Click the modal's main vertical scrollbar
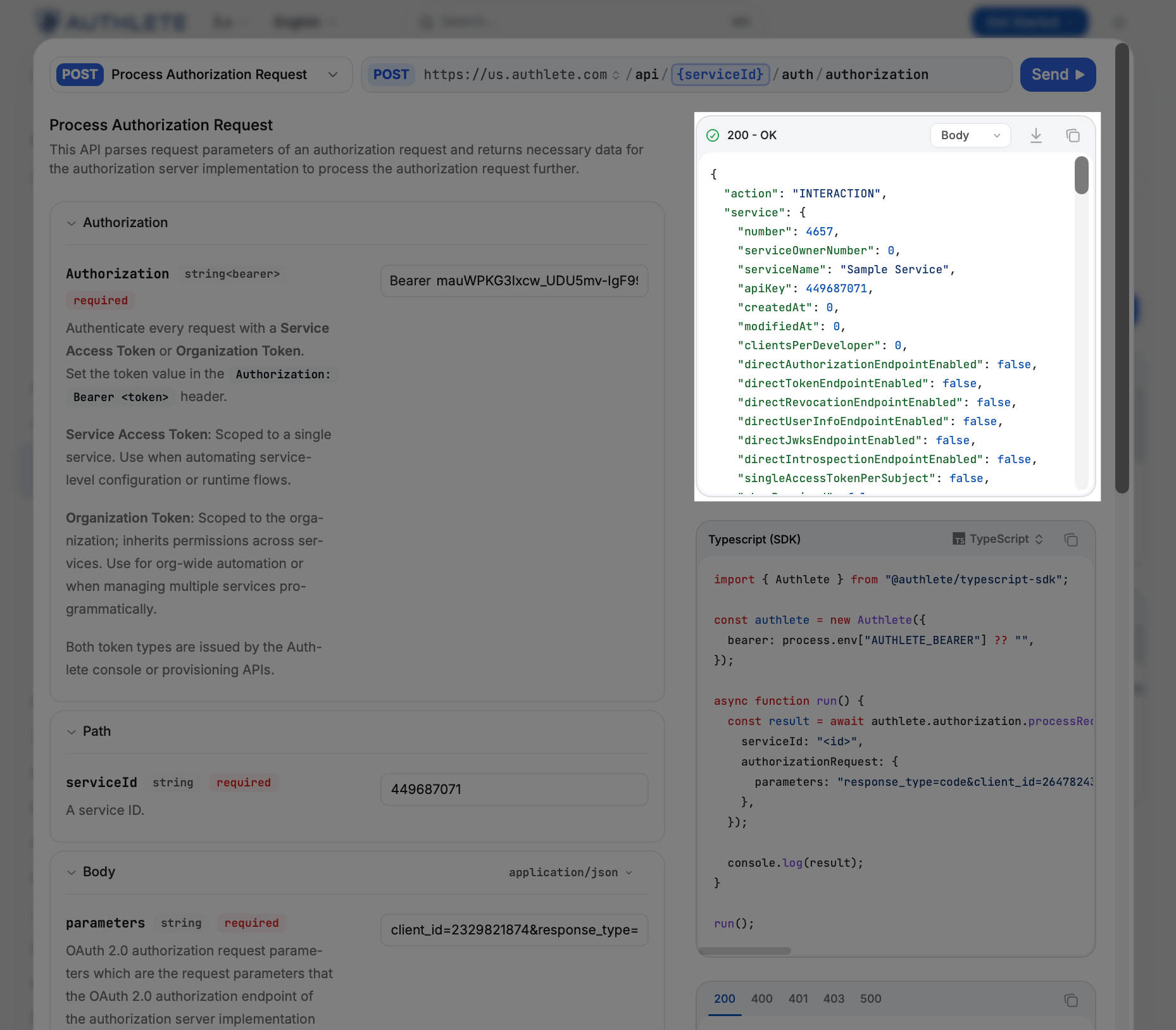The image size is (1176, 1030). pos(1122,268)
